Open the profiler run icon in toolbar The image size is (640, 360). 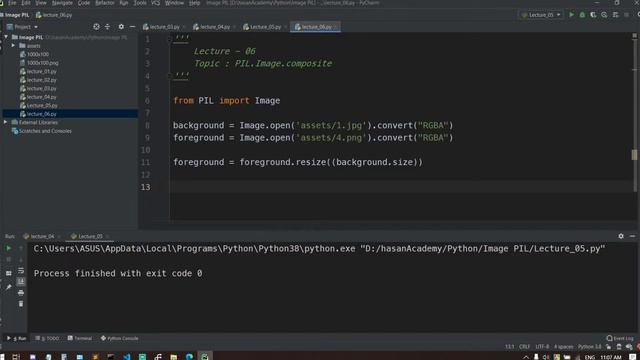(x=604, y=15)
